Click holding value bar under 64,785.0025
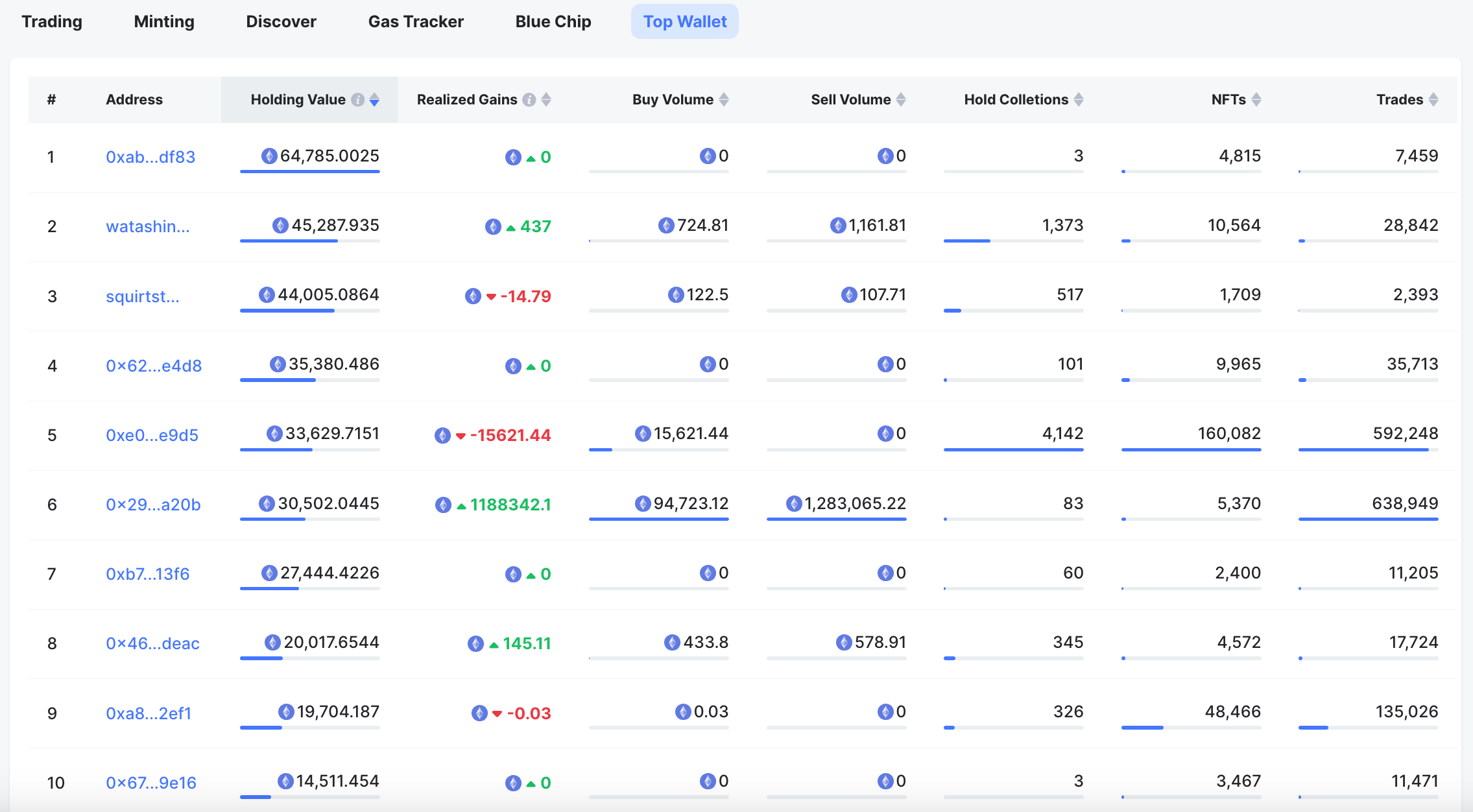Viewport: 1473px width, 812px height. click(310, 171)
